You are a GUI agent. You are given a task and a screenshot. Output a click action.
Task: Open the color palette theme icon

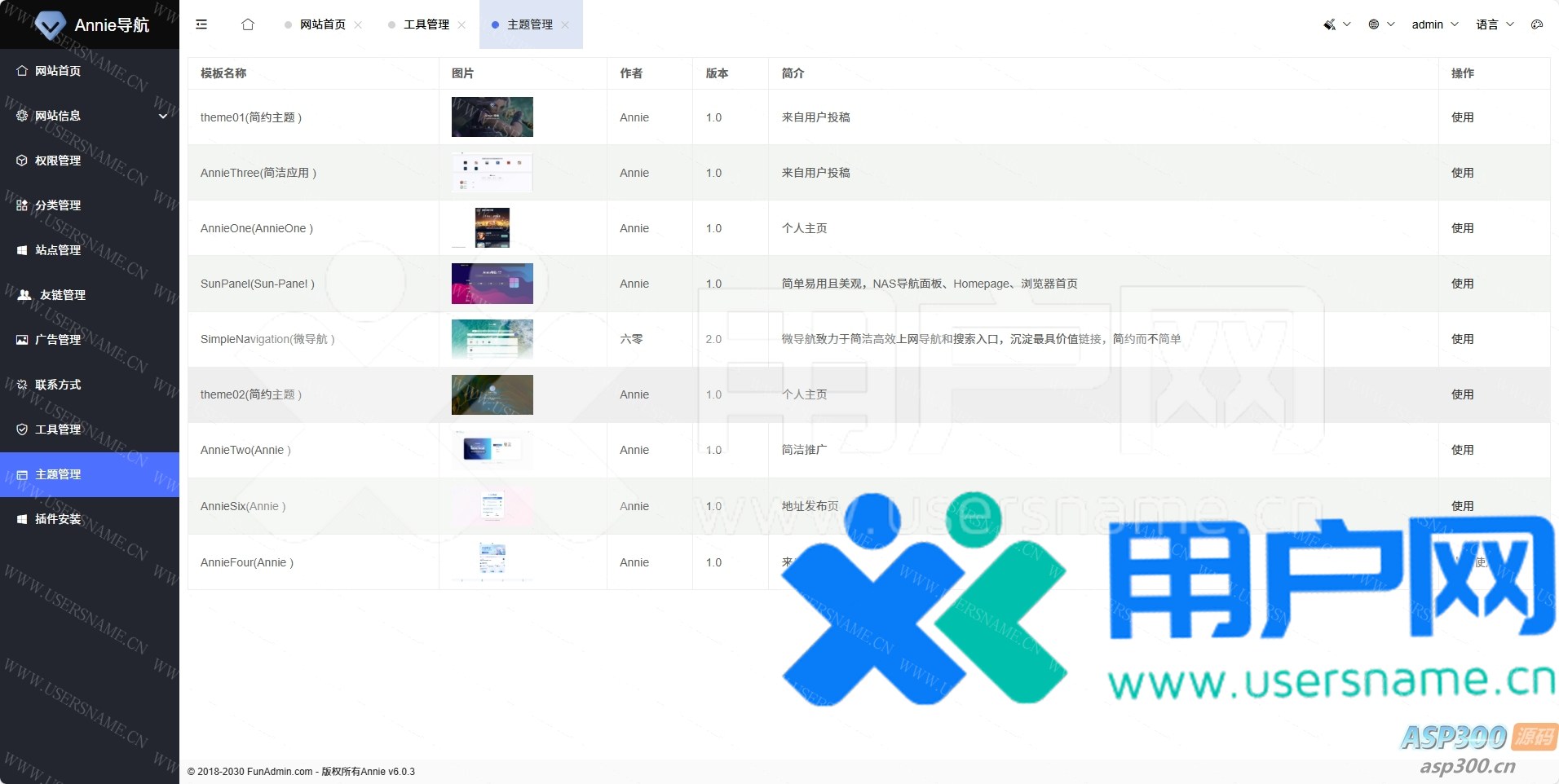click(x=1536, y=24)
